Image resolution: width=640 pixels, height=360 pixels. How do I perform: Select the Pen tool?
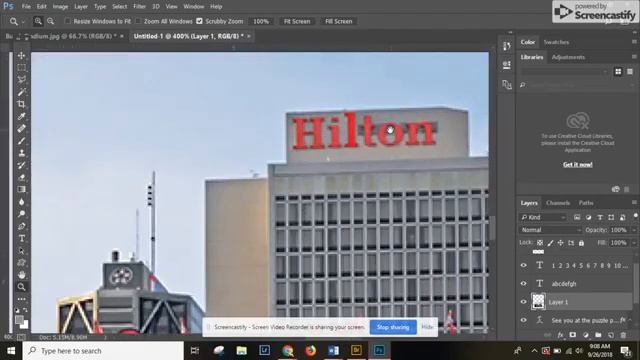click(x=22, y=226)
